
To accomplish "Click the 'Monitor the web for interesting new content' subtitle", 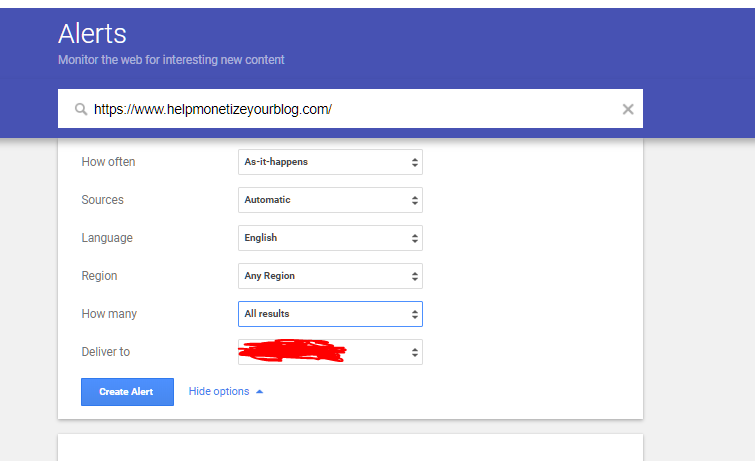I will (171, 60).
